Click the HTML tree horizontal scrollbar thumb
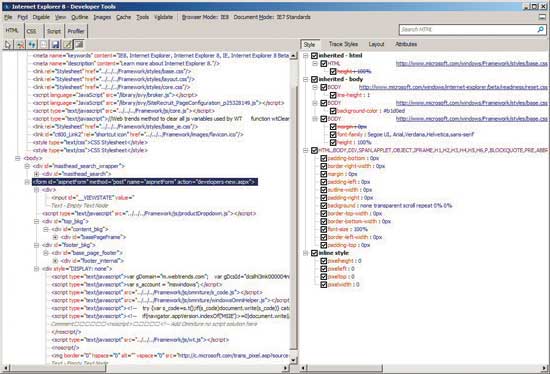 pyautogui.click(x=58, y=368)
